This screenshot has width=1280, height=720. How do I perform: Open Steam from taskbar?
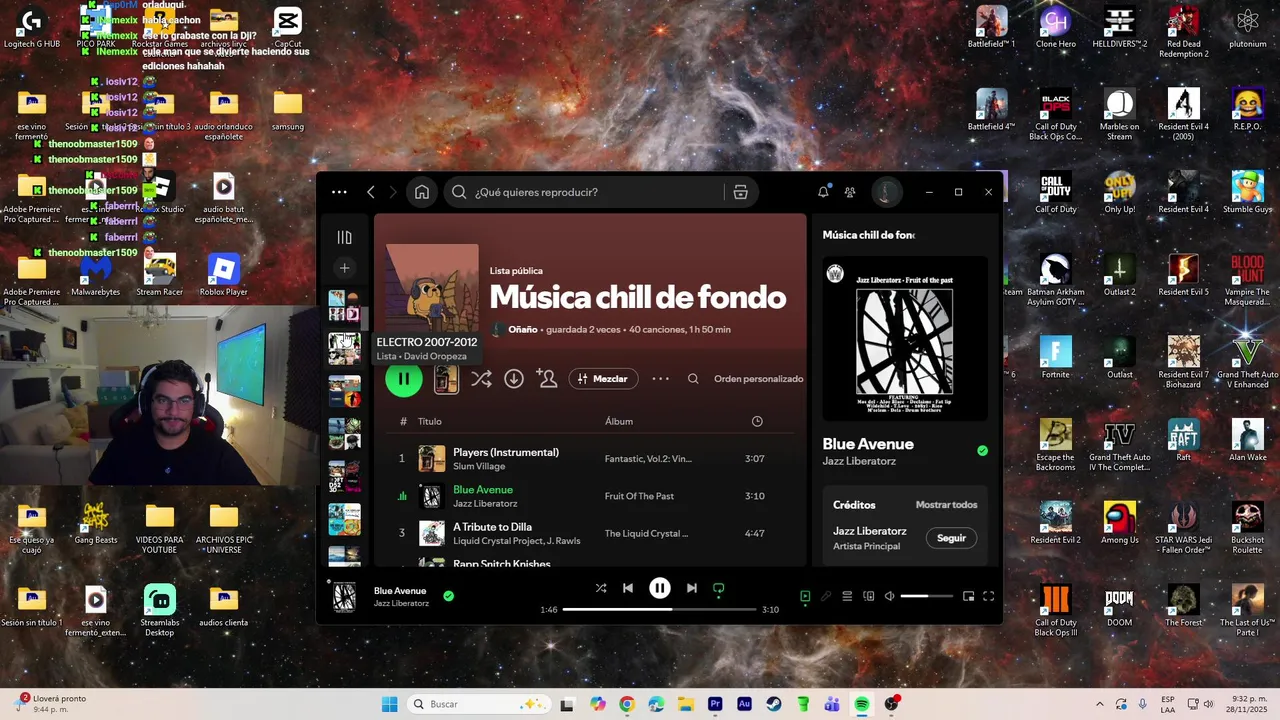tap(774, 704)
